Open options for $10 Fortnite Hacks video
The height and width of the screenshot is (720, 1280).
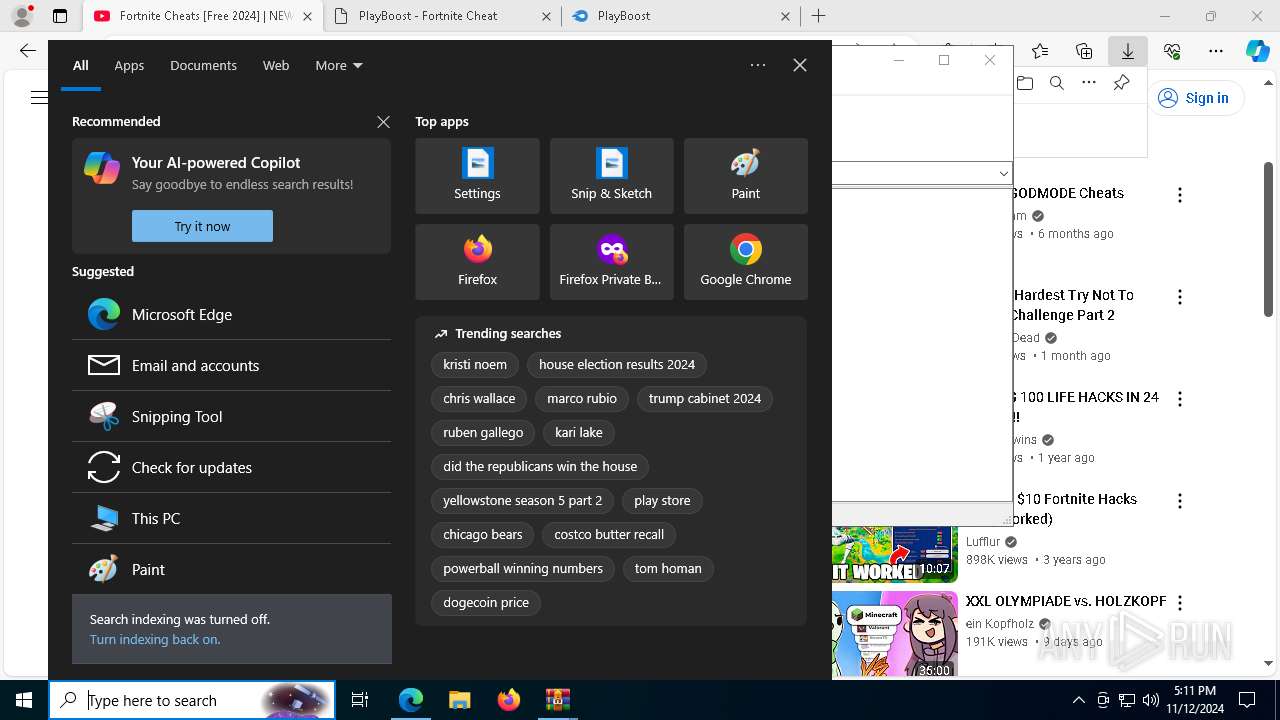pyautogui.click(x=1180, y=501)
